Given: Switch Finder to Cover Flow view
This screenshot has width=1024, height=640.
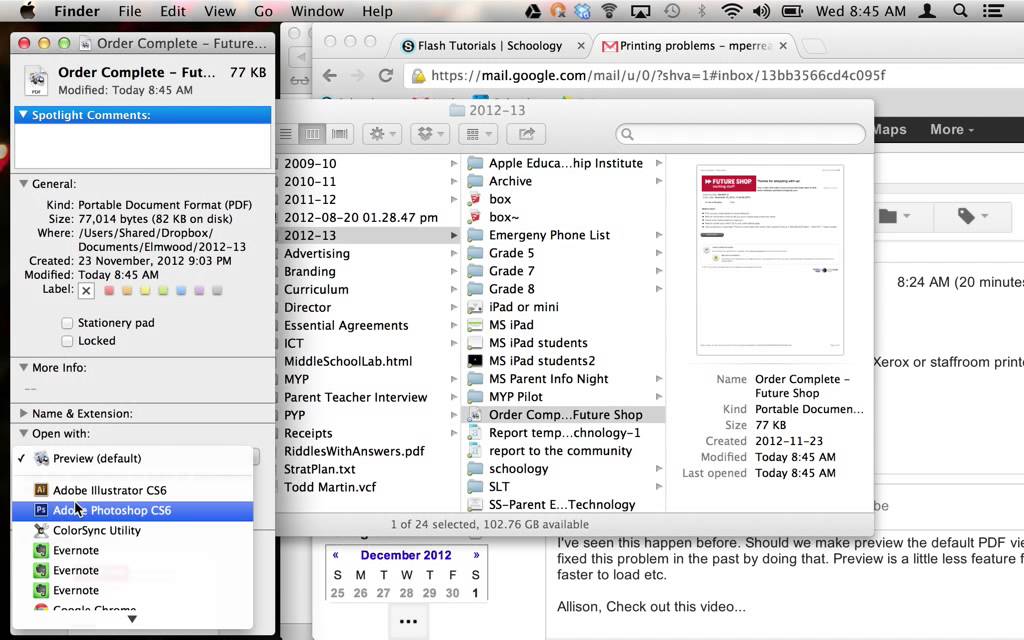Looking at the screenshot, I should click(340, 134).
